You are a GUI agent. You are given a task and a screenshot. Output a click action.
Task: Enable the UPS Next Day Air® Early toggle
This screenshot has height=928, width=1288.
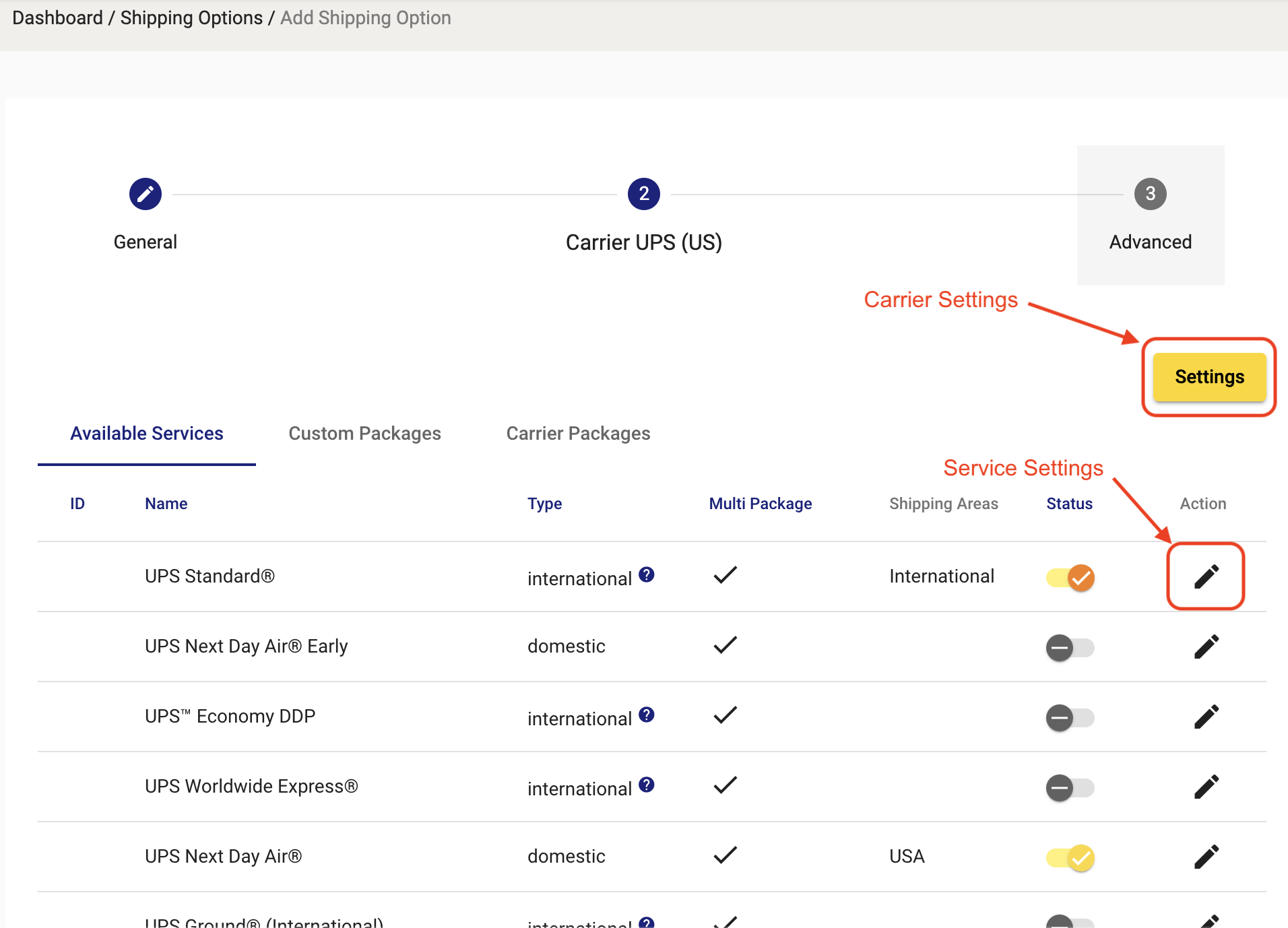pos(1070,648)
